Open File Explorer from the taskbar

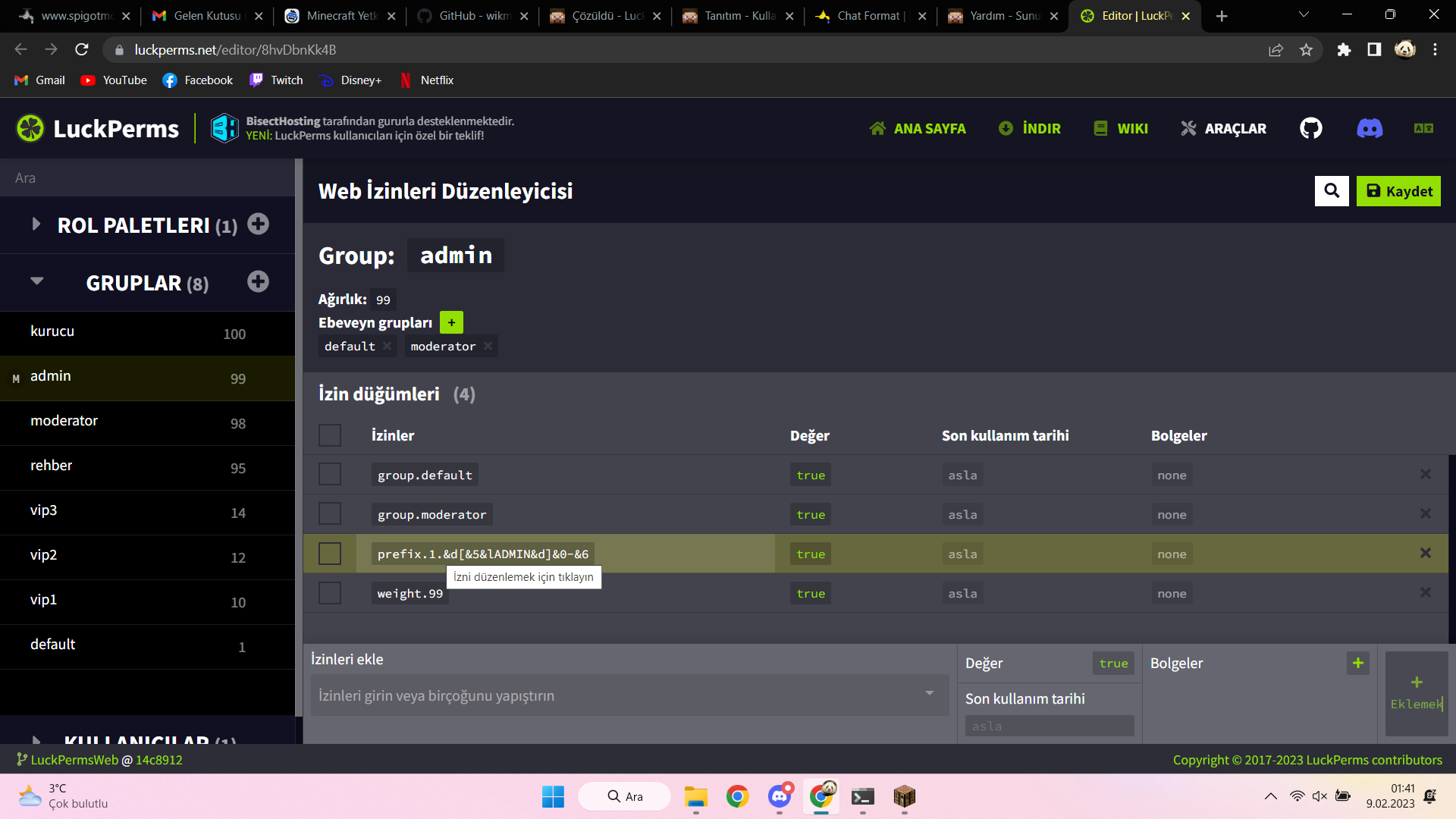(695, 796)
